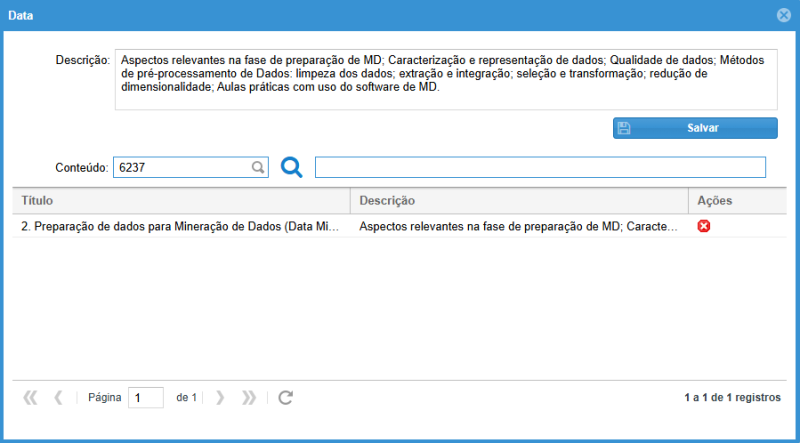Go to the next page
Viewport: 800px width, 443px height.
220,397
